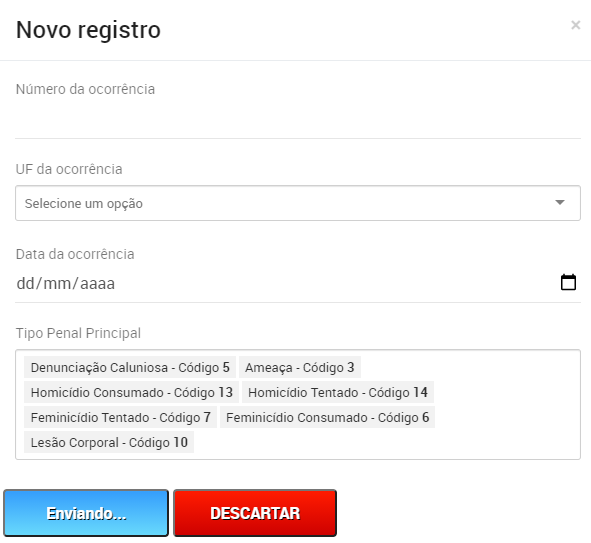
Task: Open the Selecione um opção combo box
Action: pos(298,203)
